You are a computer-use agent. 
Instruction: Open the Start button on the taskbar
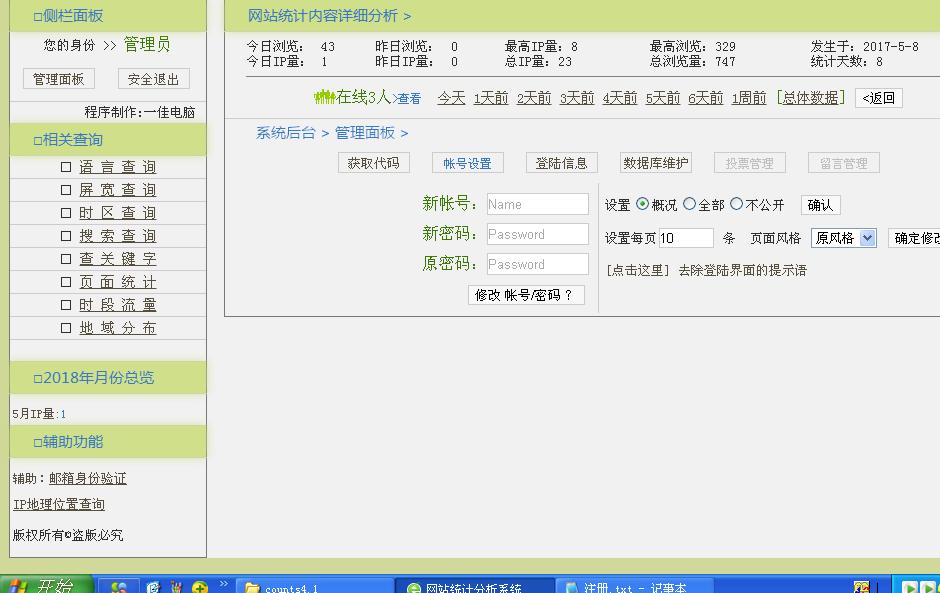coord(47,585)
